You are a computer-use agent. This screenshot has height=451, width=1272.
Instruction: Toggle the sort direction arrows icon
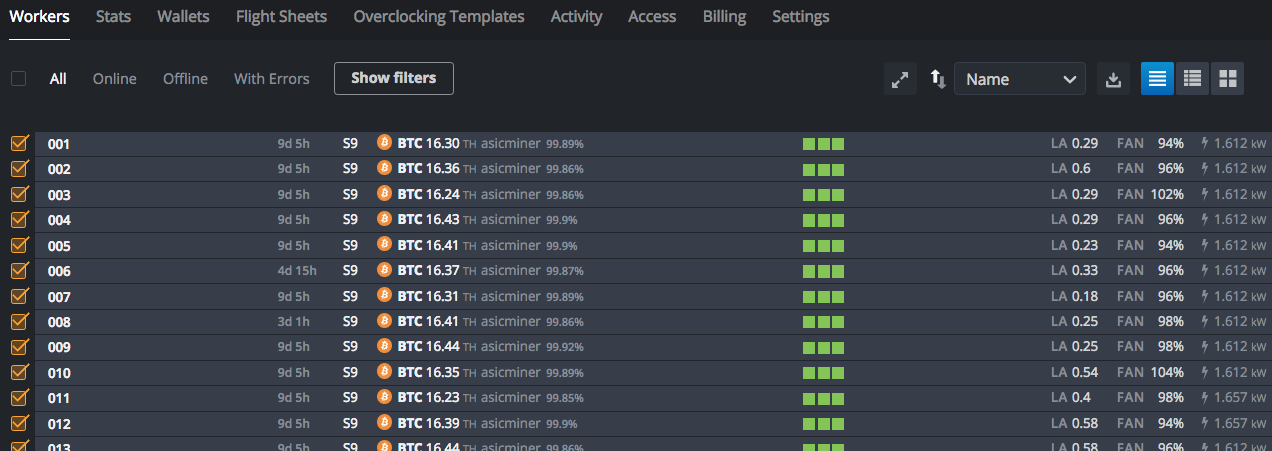point(938,79)
